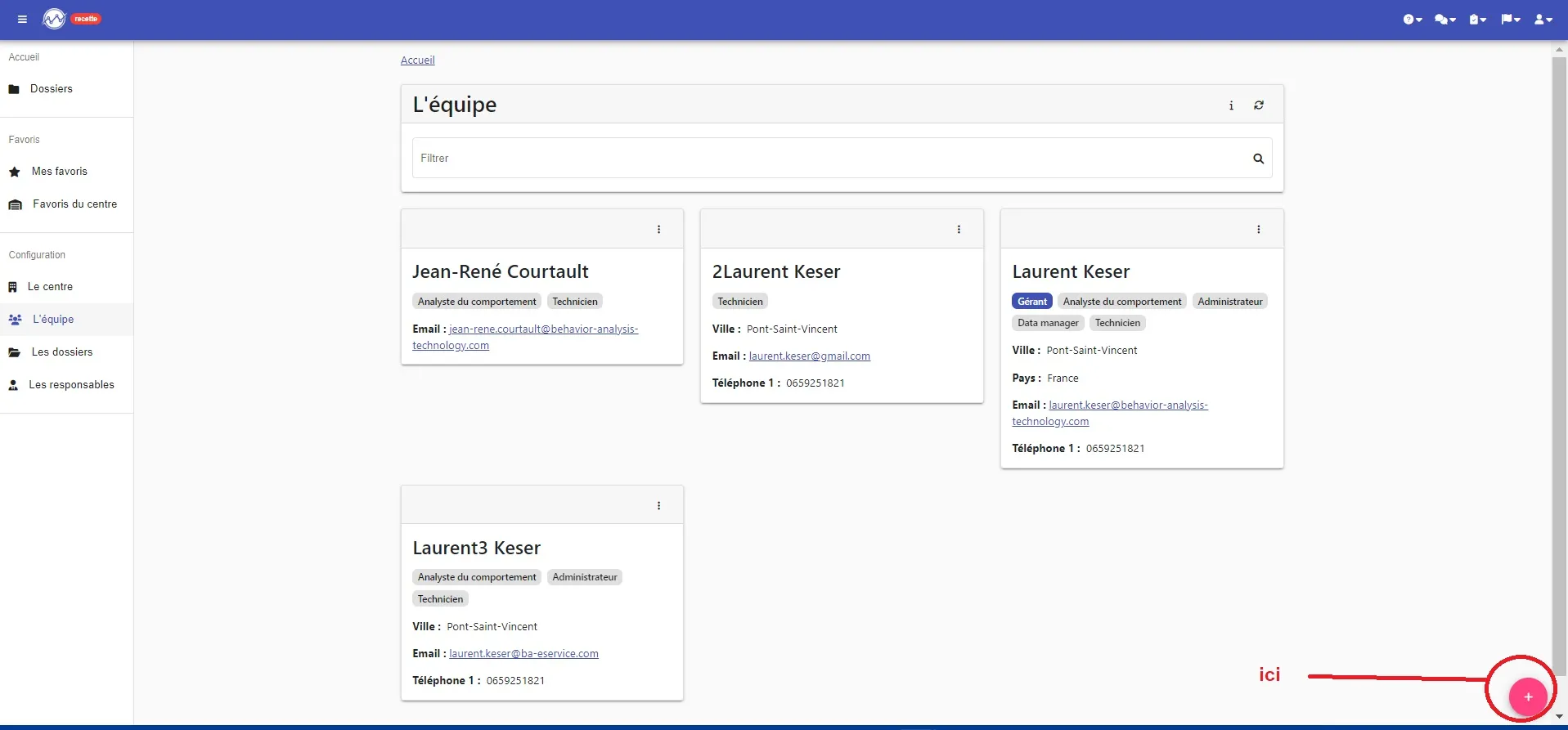Image resolution: width=1568 pixels, height=730 pixels.
Task: Open the options menu on Laurent3 Keser card
Action: 658,506
